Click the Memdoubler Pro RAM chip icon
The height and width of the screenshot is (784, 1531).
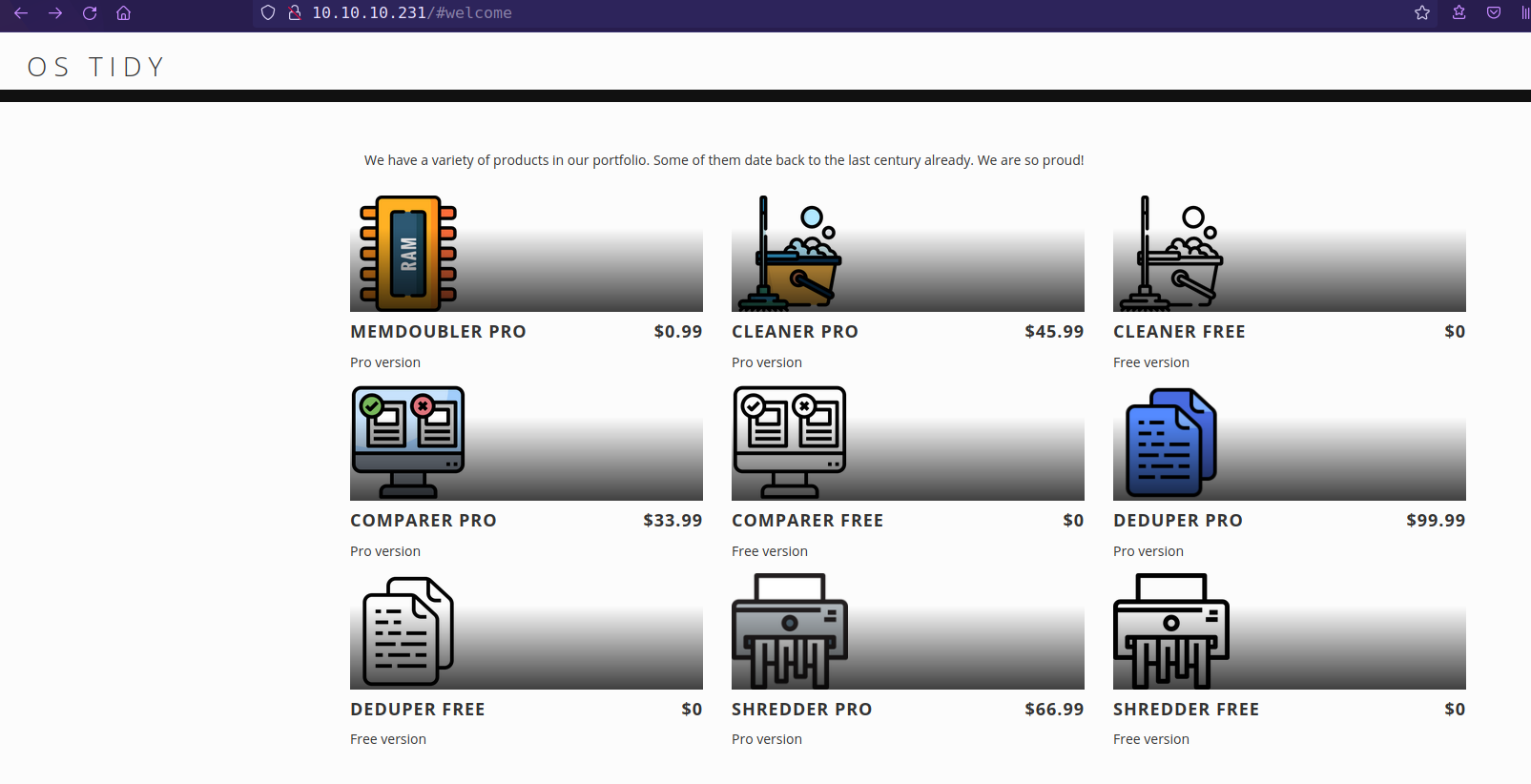(x=408, y=254)
